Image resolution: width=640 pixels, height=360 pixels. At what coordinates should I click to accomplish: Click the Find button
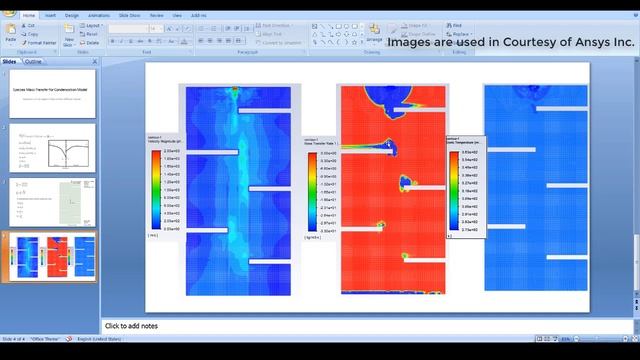coord(454,25)
